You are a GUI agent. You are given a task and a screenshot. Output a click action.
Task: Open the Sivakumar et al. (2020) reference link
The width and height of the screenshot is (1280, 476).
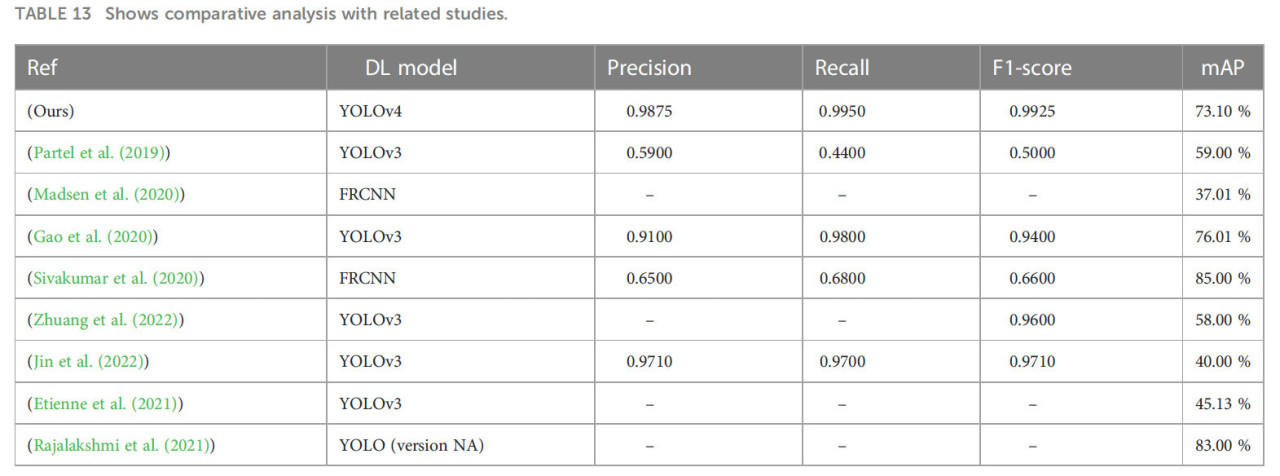[x=115, y=279]
